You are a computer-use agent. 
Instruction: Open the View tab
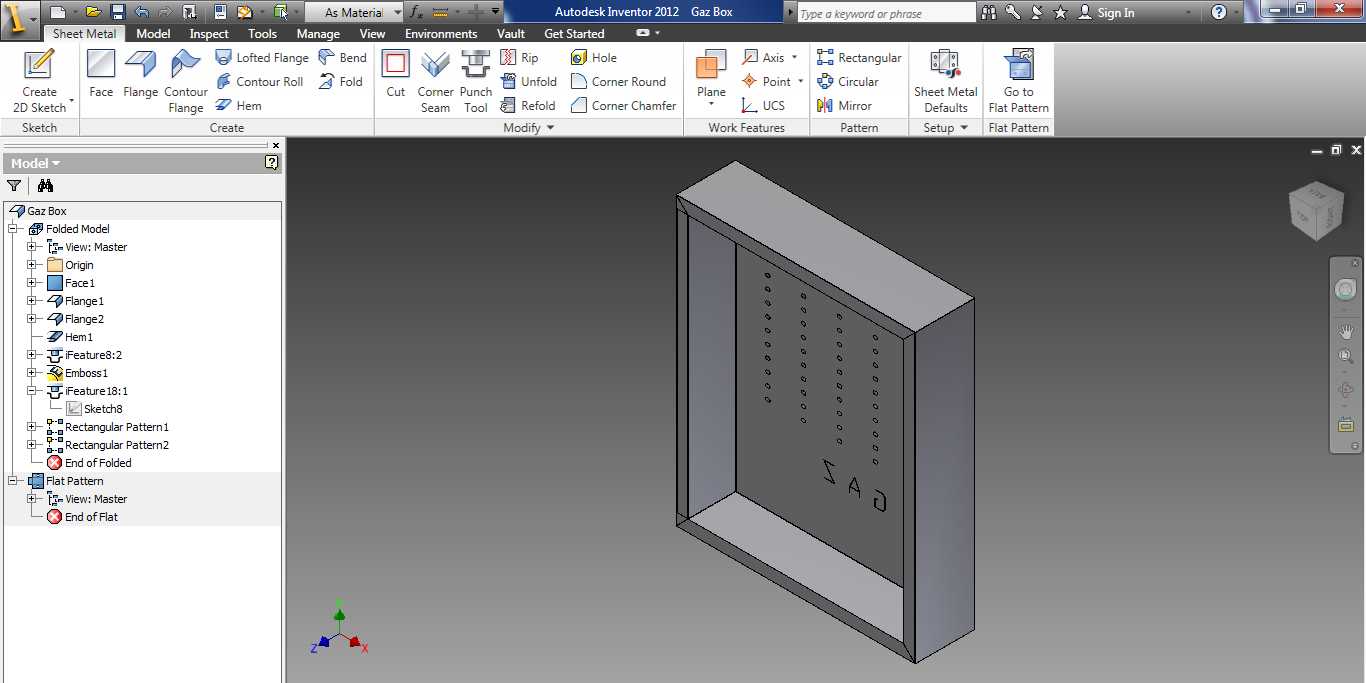372,33
